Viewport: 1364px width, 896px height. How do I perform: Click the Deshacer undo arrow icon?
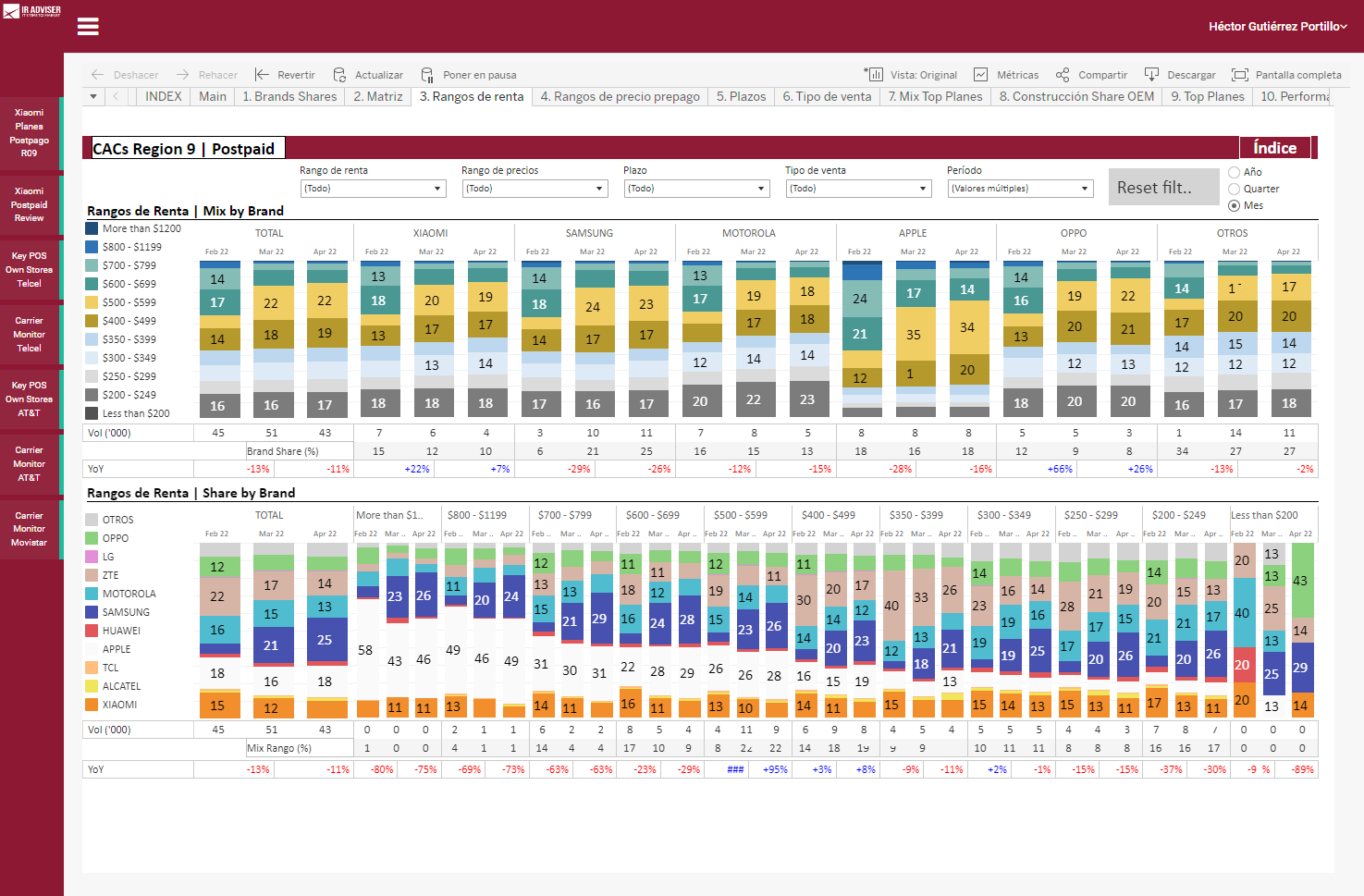97,75
